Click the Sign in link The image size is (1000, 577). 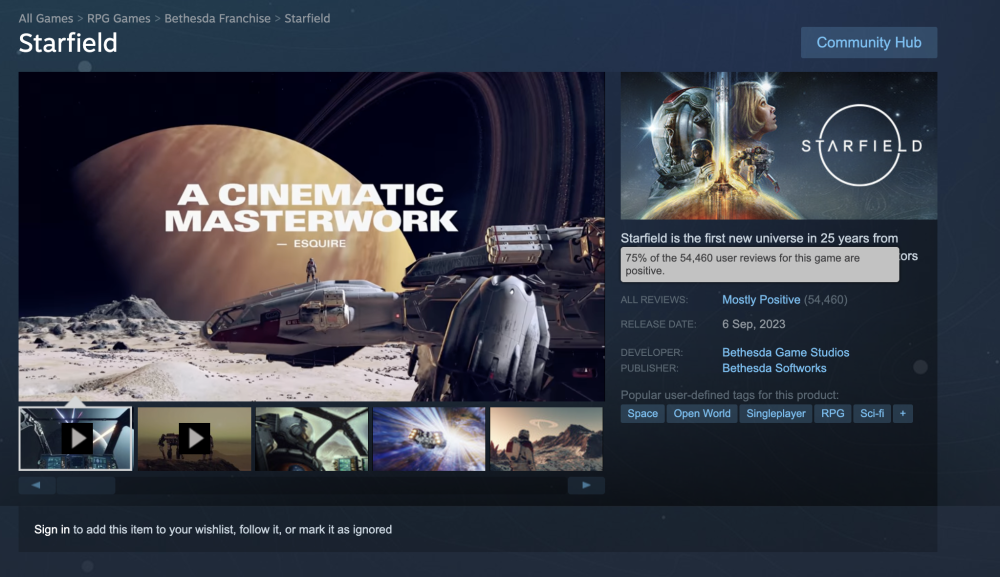click(x=52, y=529)
